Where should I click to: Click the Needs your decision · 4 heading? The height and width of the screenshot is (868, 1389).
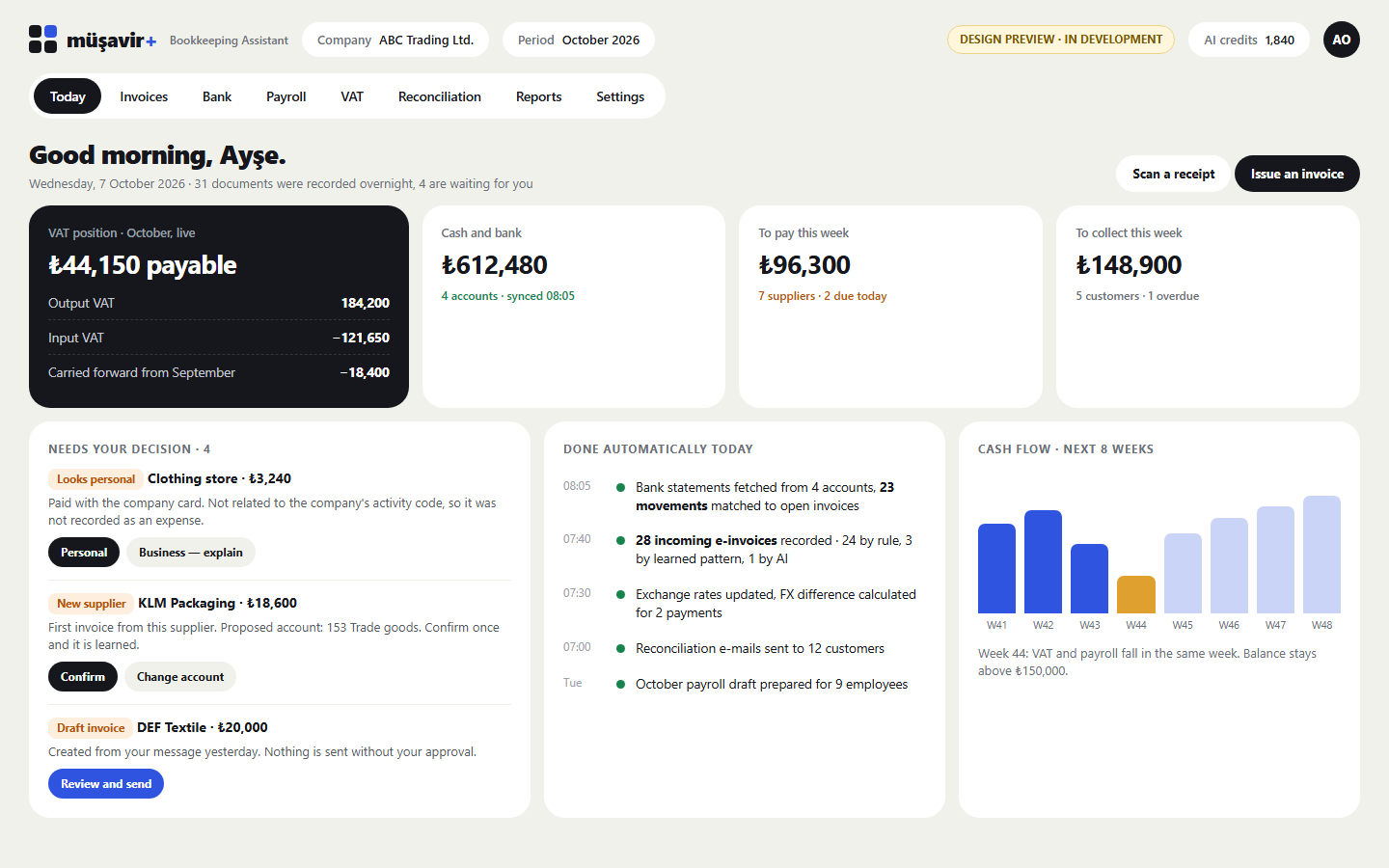tap(129, 449)
